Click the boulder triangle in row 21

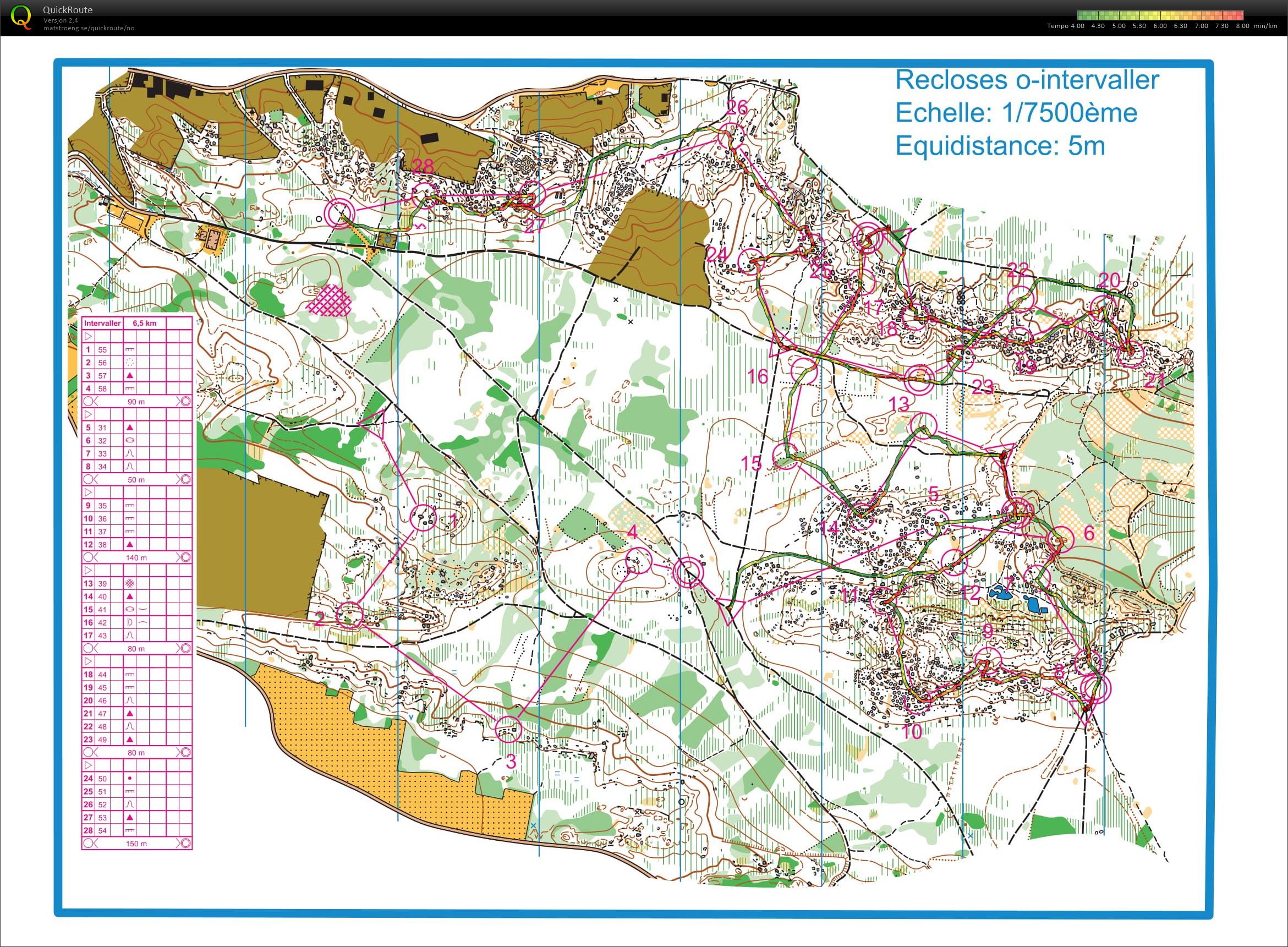tap(129, 714)
